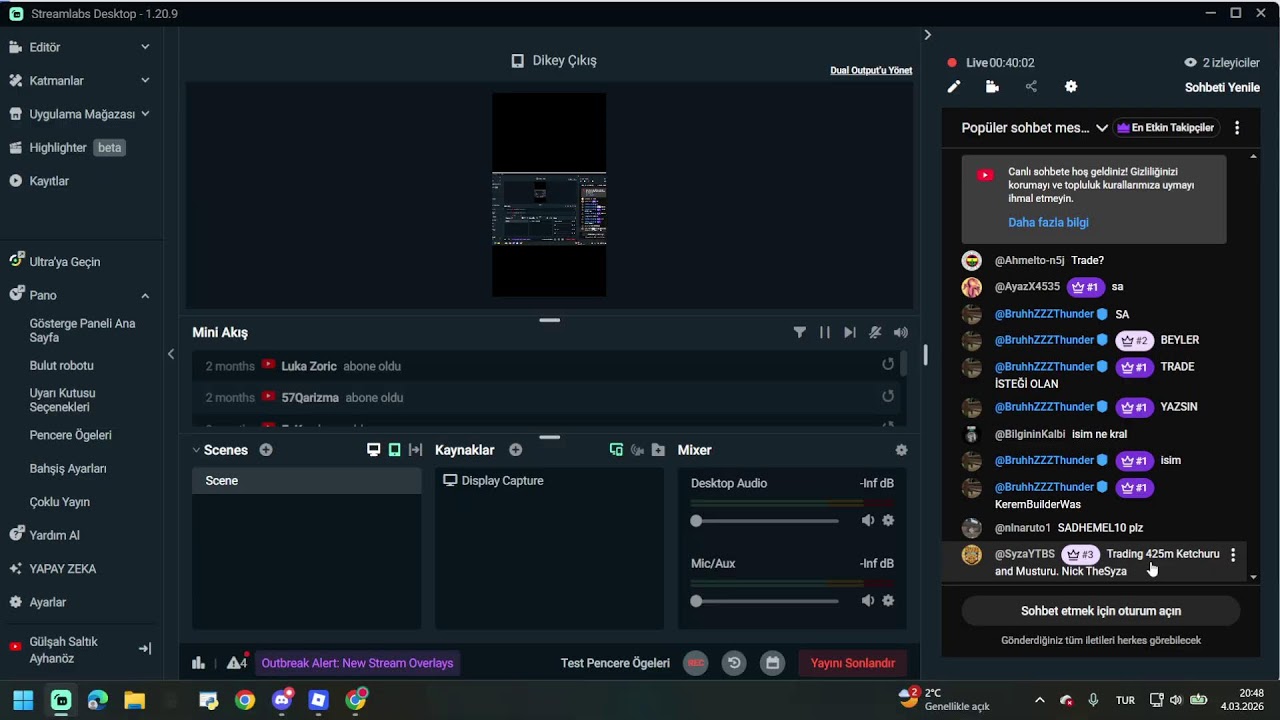Toggle the Mini Akış volume speaker
The image size is (1280, 720).
pyautogui.click(x=900, y=332)
